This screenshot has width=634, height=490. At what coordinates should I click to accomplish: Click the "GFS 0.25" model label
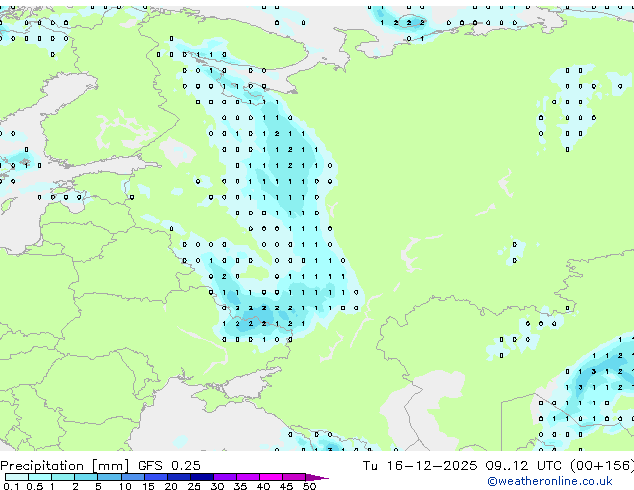pyautogui.click(x=169, y=465)
